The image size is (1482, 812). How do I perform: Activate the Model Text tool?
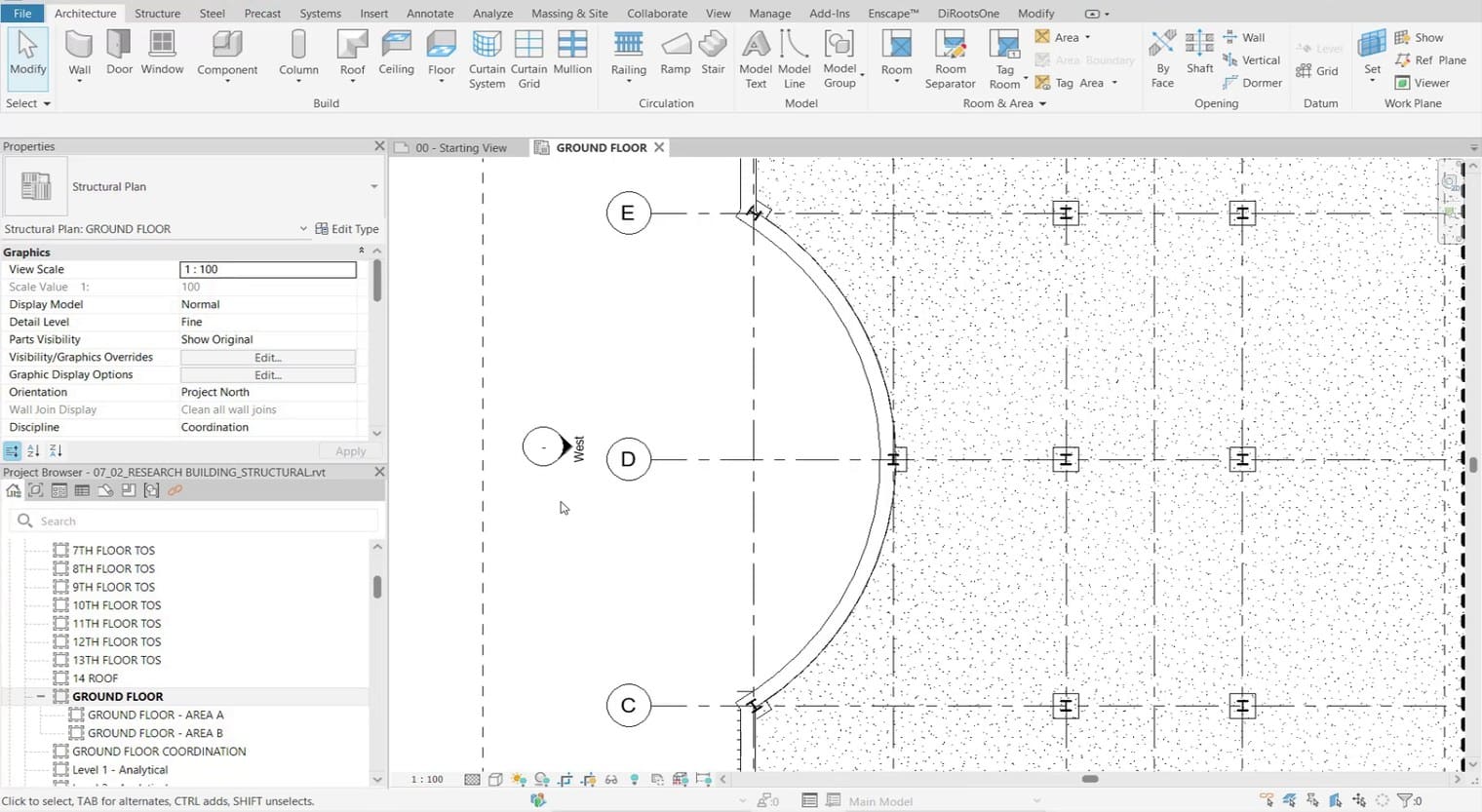point(756,58)
